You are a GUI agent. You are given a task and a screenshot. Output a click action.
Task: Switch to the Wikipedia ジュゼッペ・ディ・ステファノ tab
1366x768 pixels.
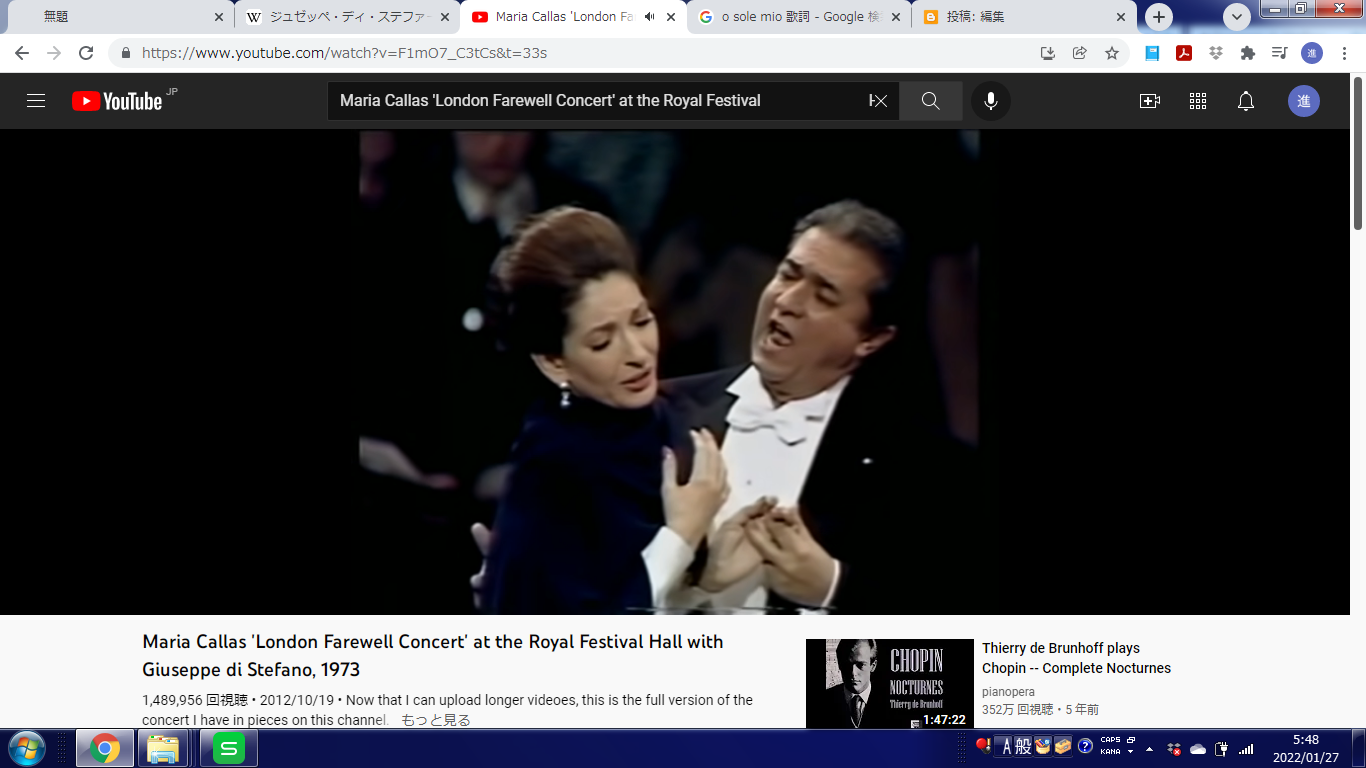(x=348, y=17)
